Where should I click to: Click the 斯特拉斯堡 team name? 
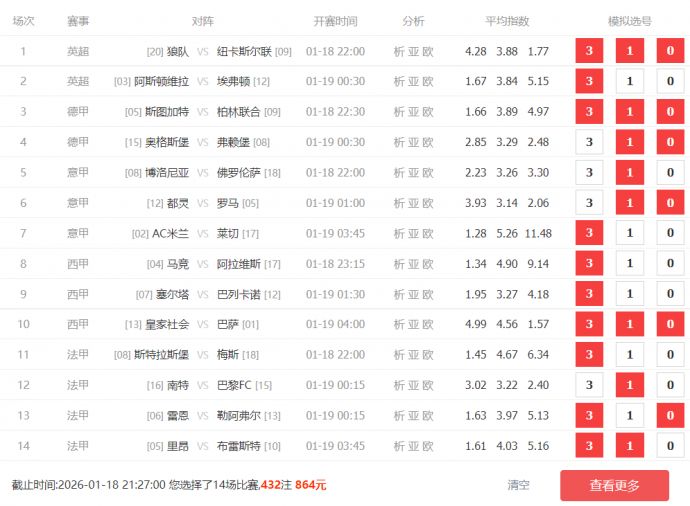(161, 355)
